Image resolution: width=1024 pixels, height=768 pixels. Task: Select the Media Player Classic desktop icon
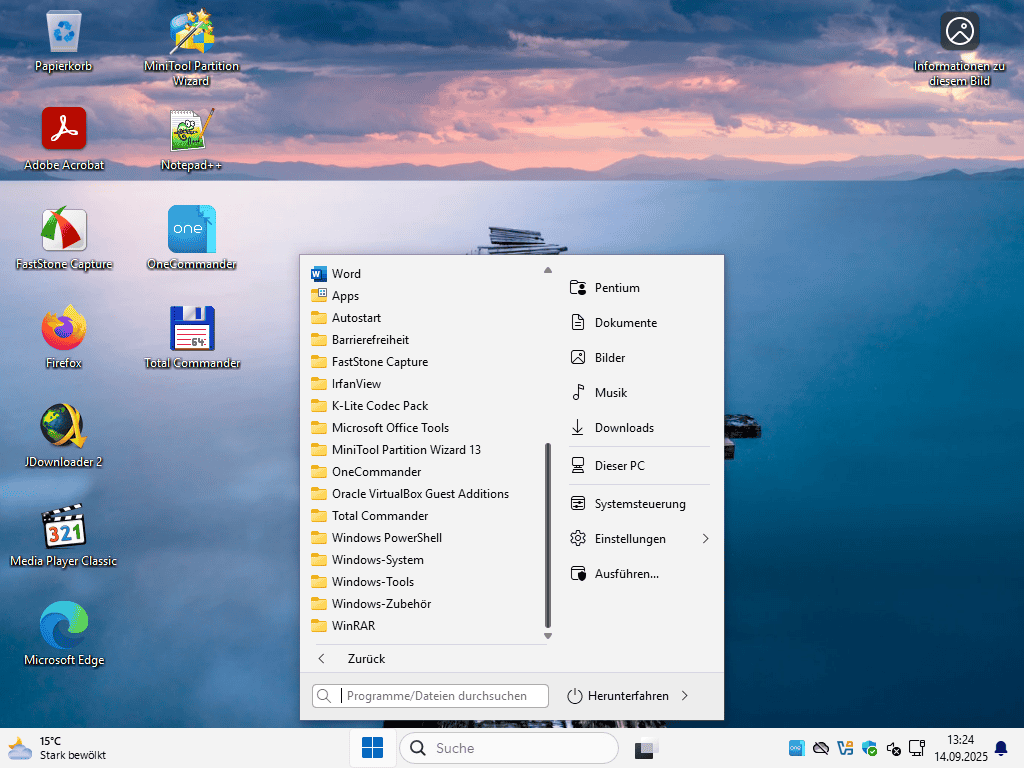(63, 535)
